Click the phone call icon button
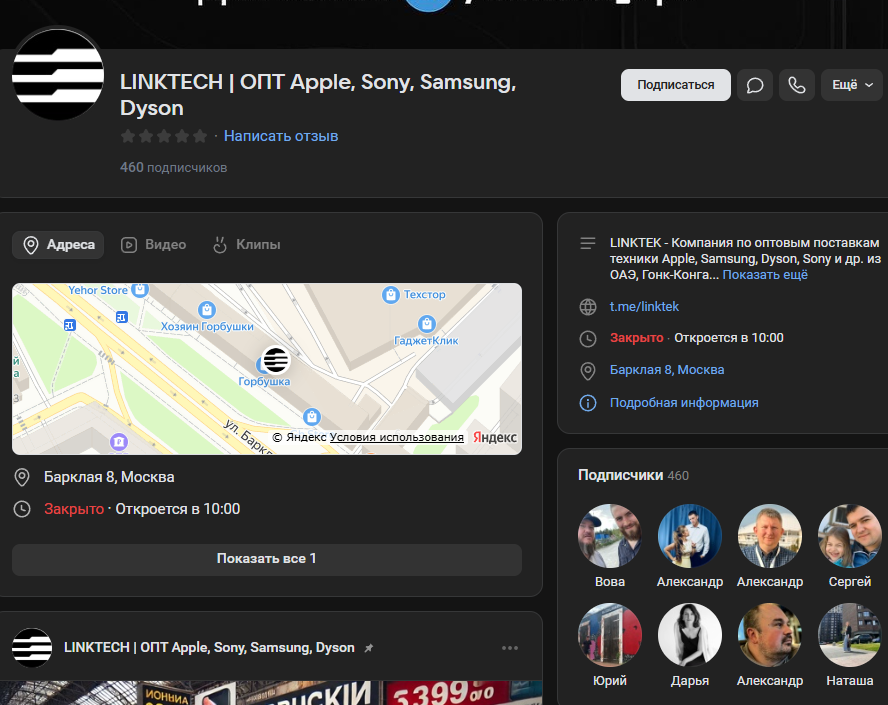This screenshot has height=705, width=888. [x=797, y=85]
